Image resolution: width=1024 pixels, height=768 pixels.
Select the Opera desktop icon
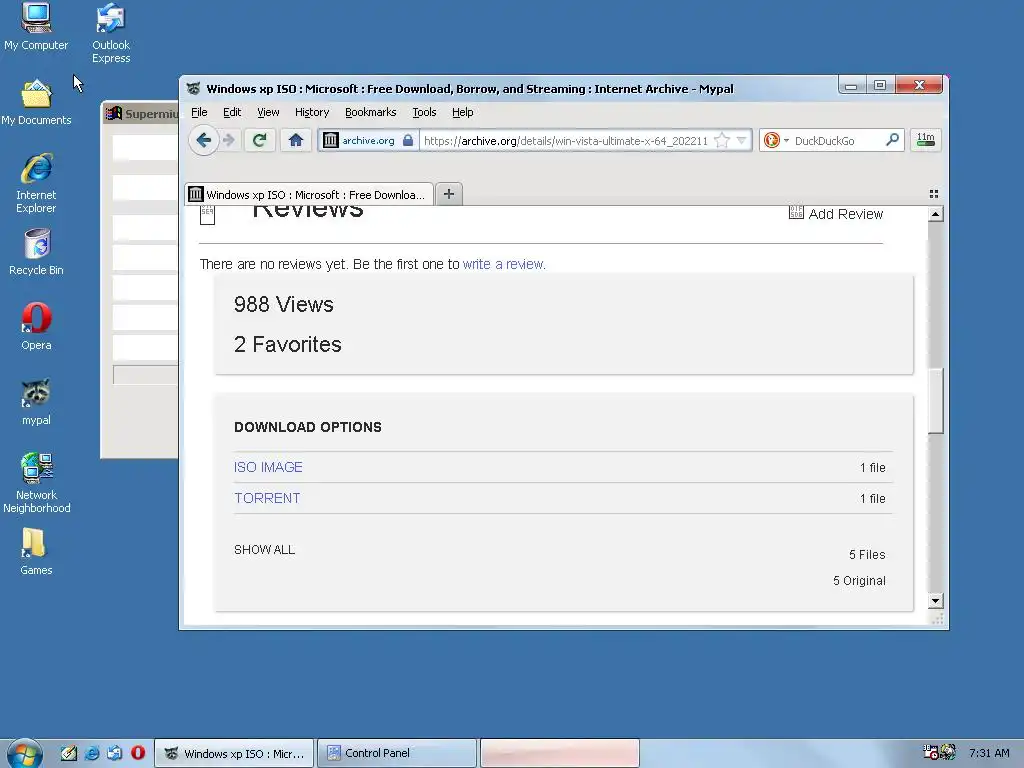pyautogui.click(x=36, y=327)
